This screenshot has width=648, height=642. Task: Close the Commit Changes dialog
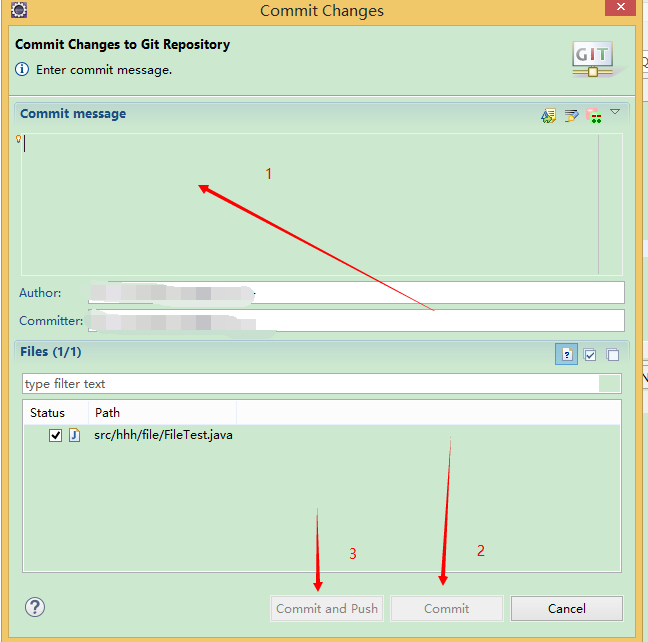(620, 7)
